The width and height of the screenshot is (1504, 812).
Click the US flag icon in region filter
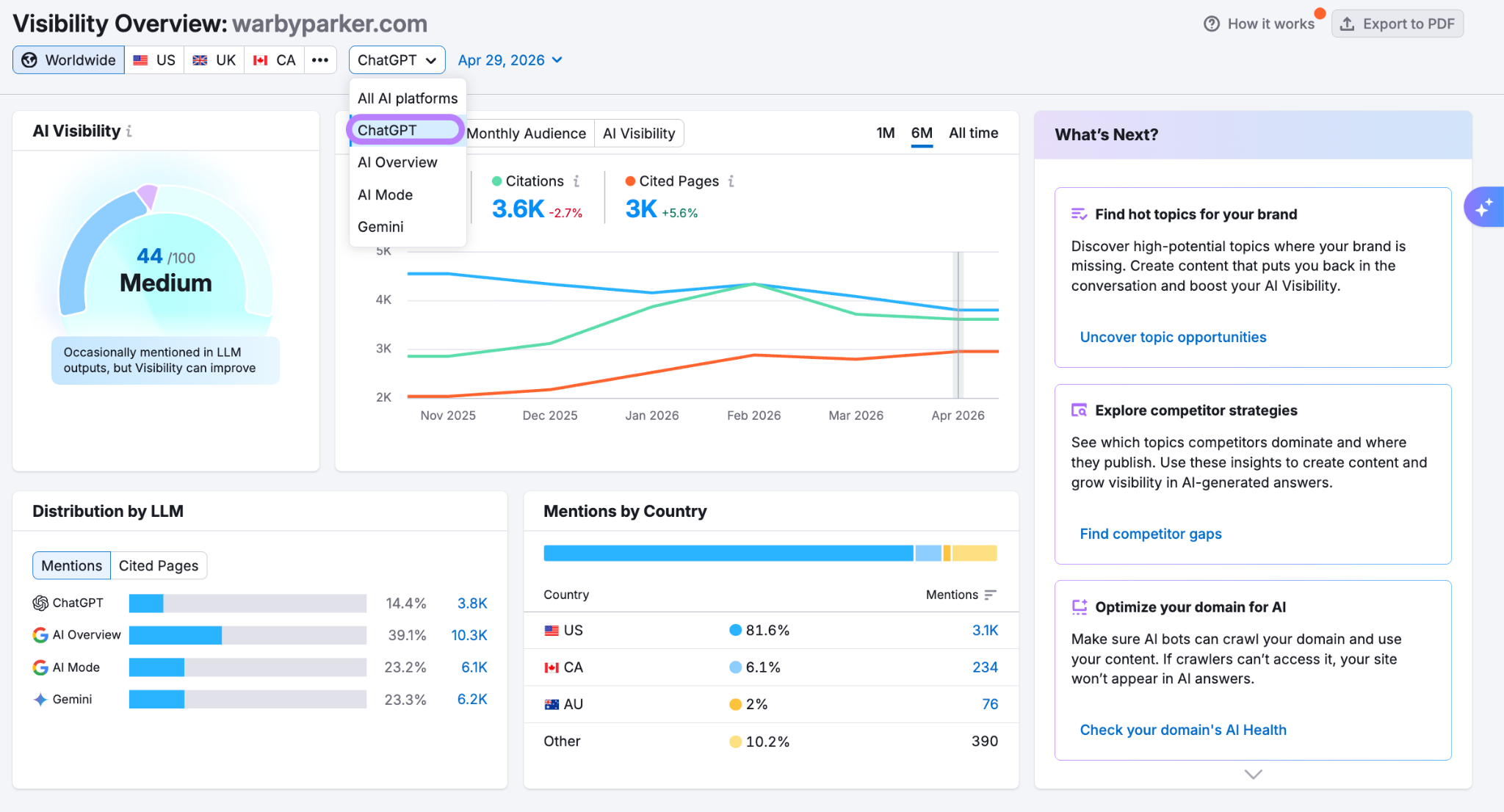(140, 60)
